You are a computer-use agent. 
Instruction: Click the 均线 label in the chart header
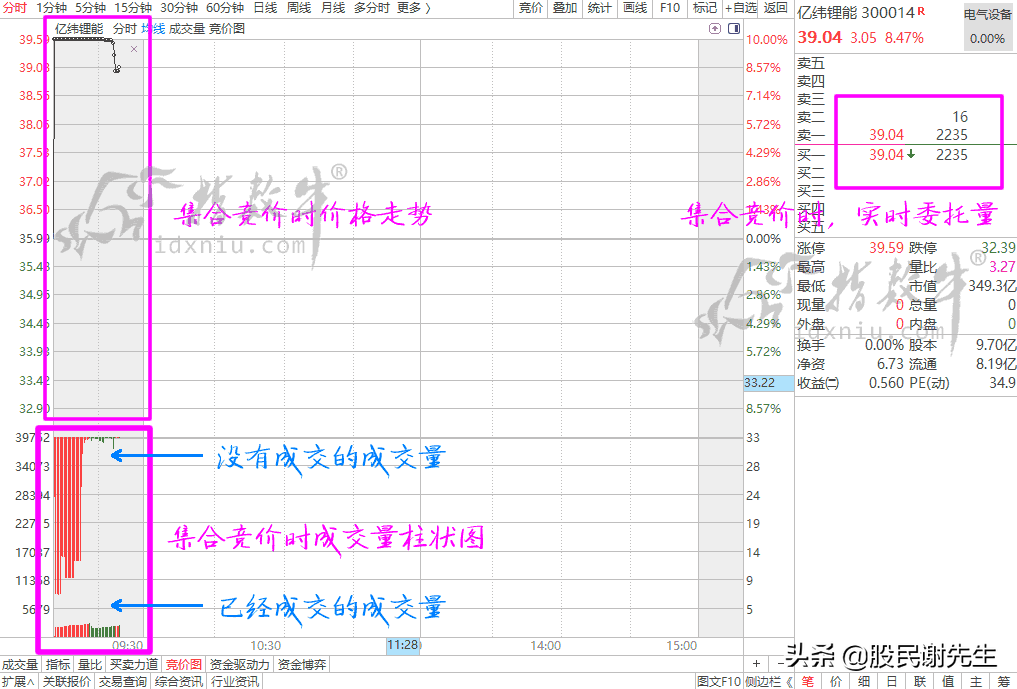(153, 29)
